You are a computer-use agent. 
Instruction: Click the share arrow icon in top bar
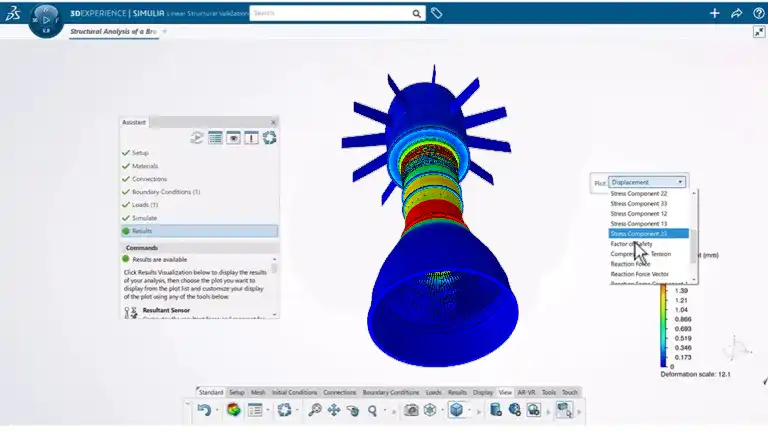[x=736, y=14]
